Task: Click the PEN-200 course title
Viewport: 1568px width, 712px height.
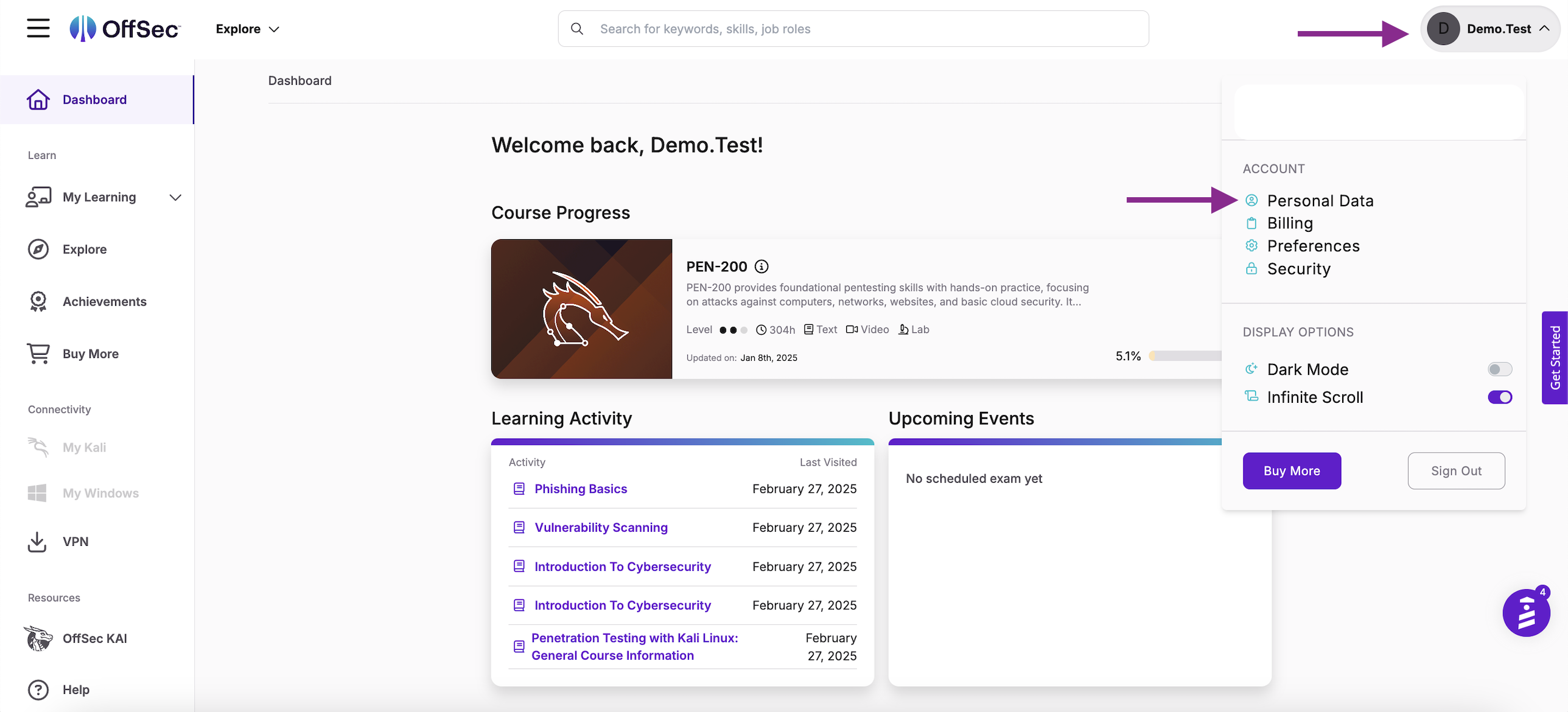Action: pos(716,267)
